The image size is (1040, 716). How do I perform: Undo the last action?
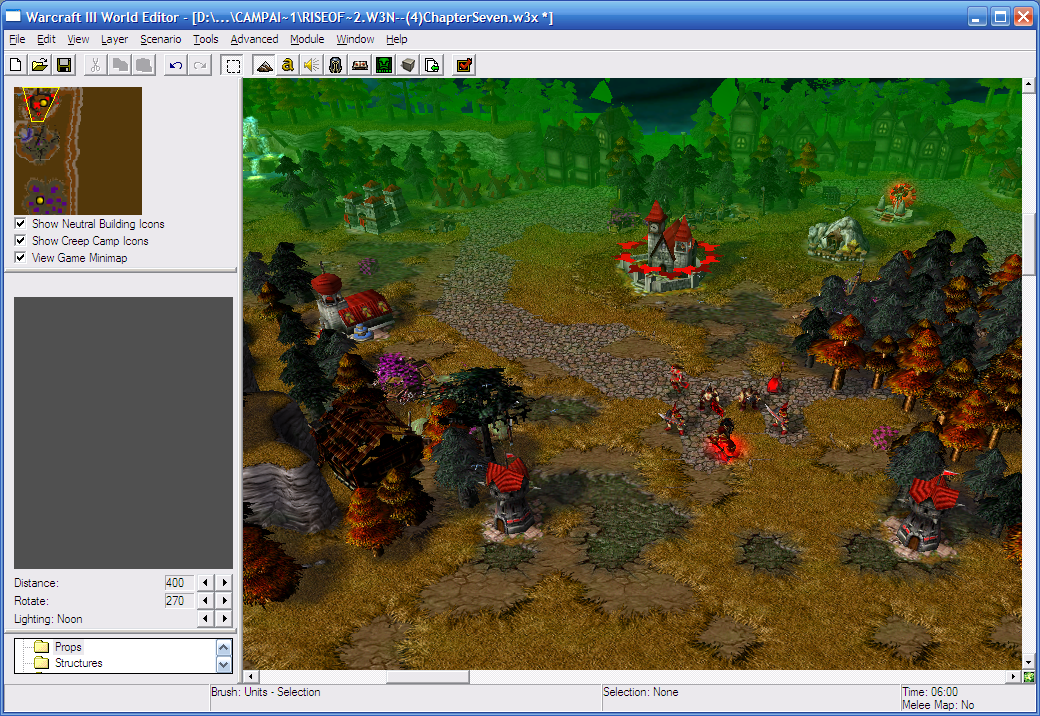(x=176, y=65)
